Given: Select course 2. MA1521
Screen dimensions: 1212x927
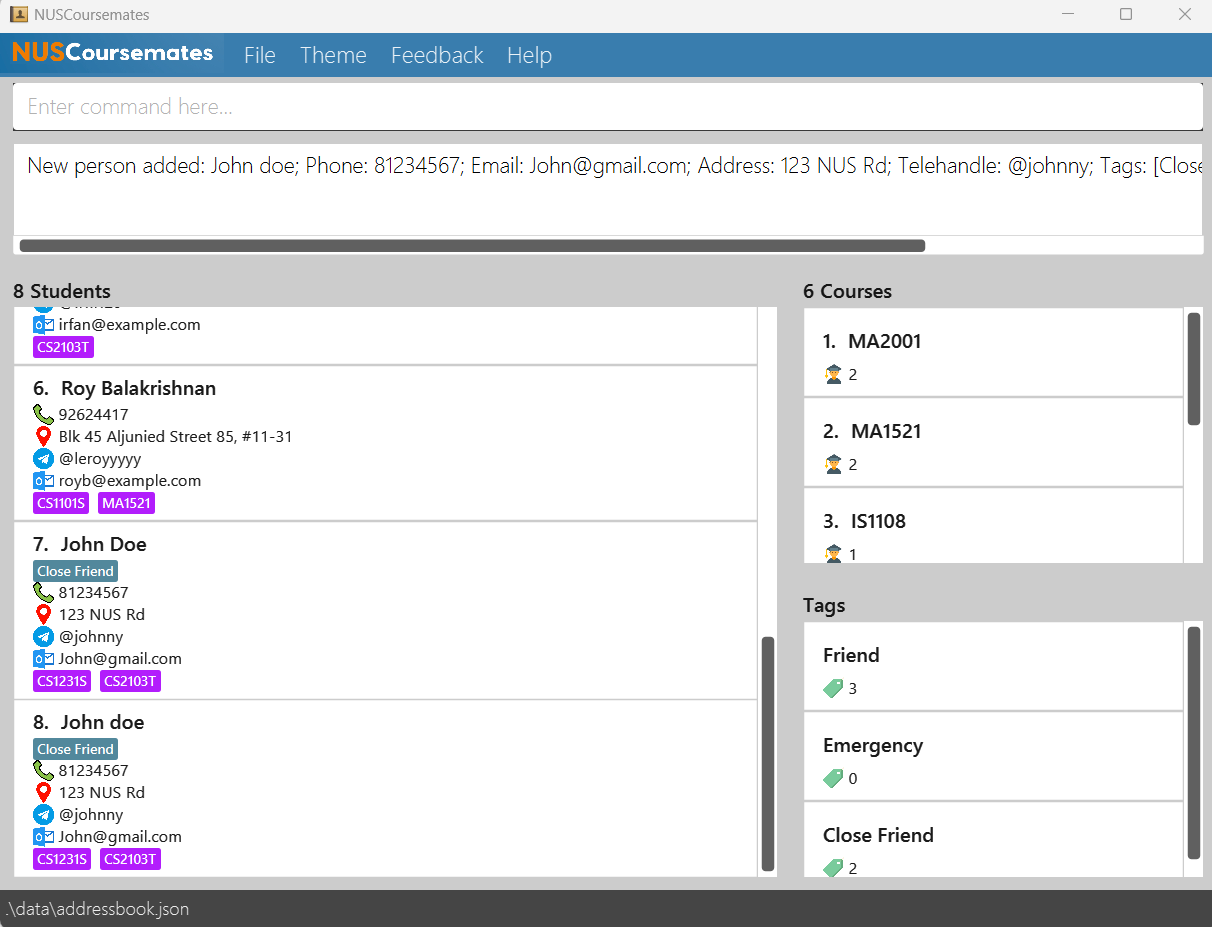Looking at the screenshot, I should click(x=872, y=431).
